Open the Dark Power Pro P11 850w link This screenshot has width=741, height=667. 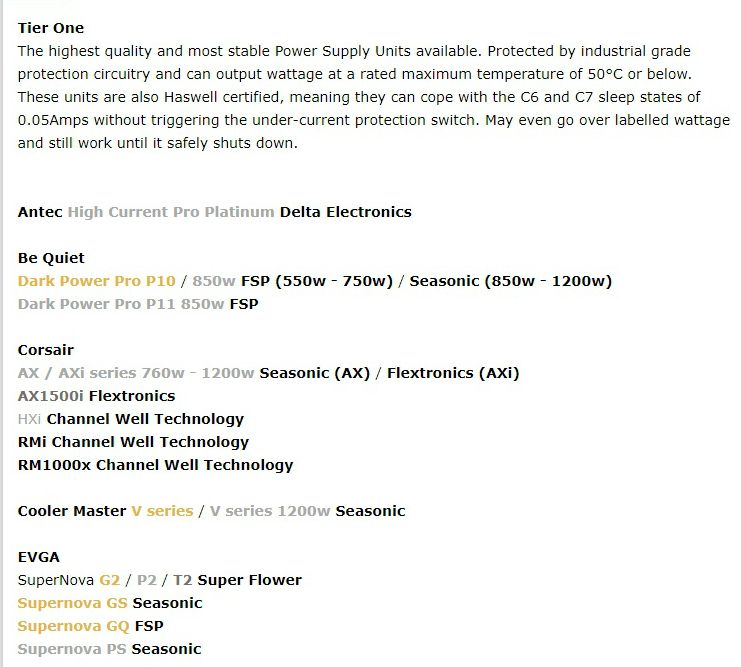[x=121, y=304]
